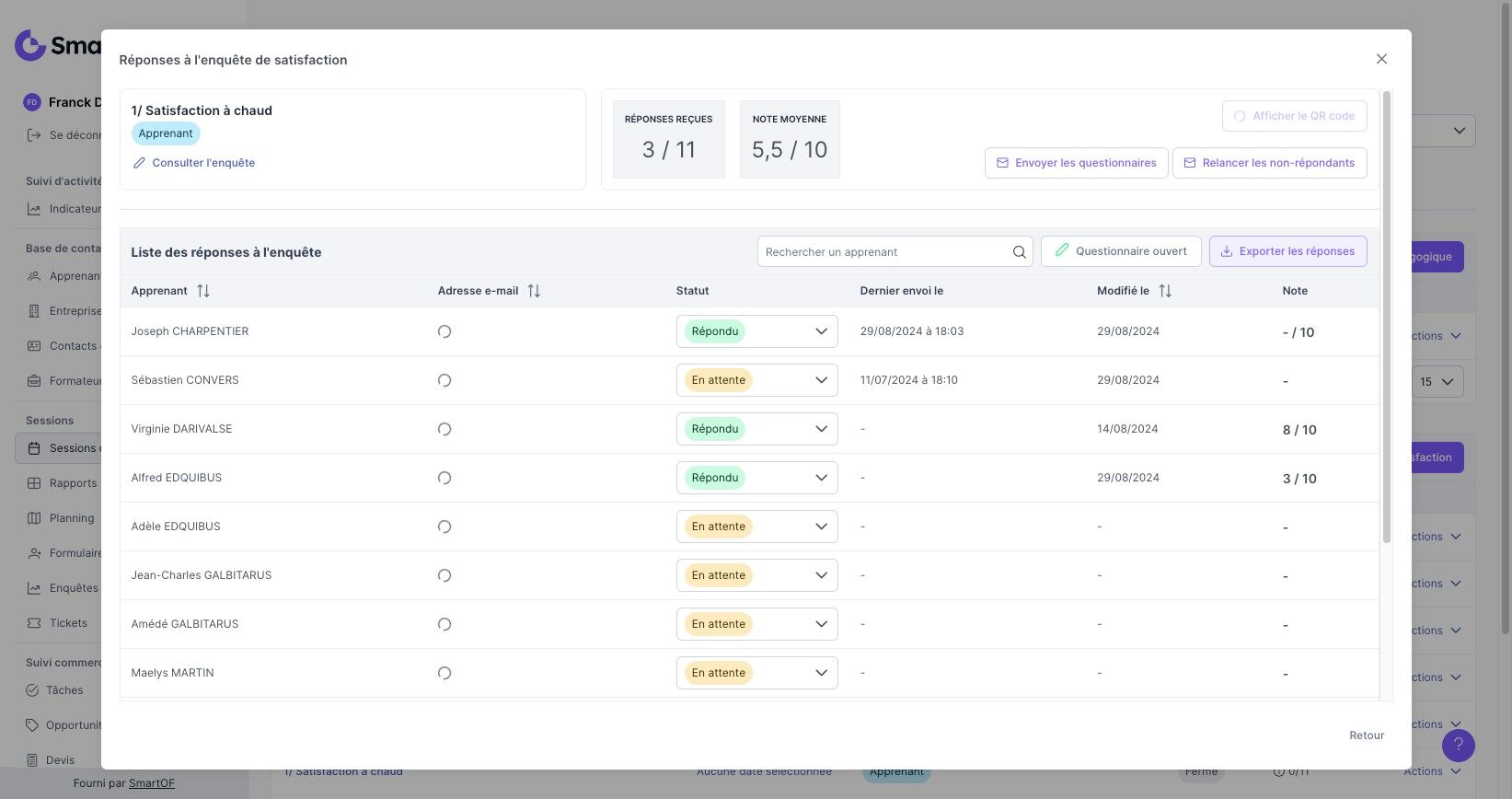This screenshot has height=799, width=1512.
Task: Sort by Apprenant column arrows
Action: click(203, 291)
